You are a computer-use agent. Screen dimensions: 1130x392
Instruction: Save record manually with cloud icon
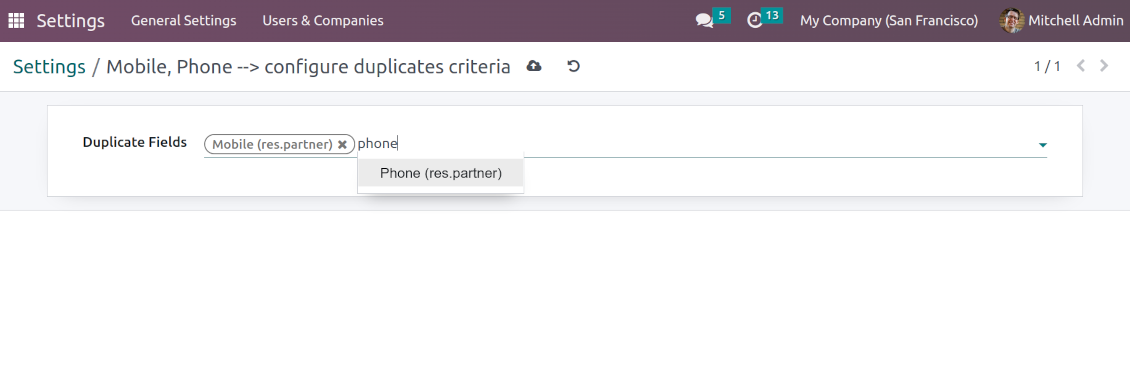click(534, 66)
